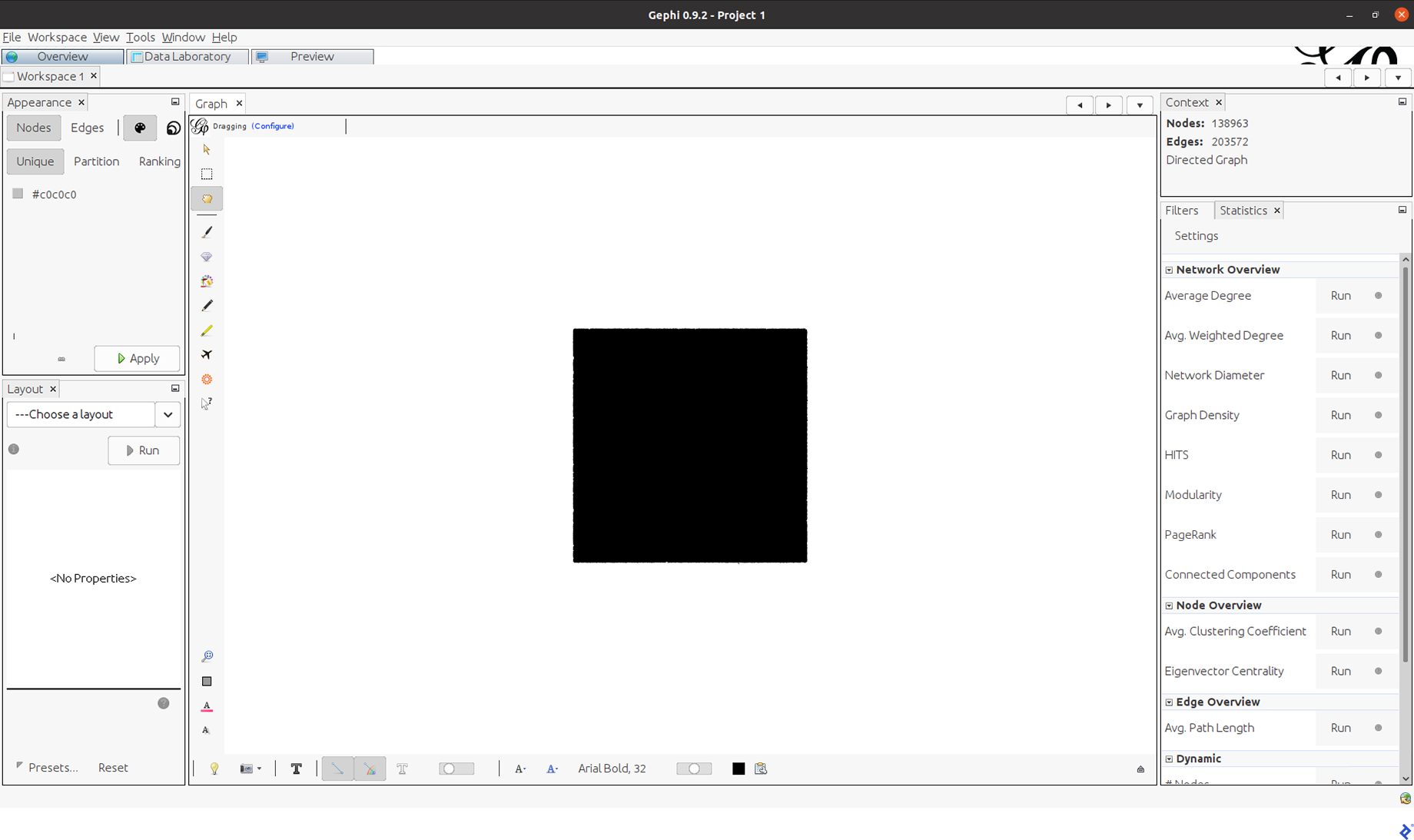Open the #c0c0c0 node color swatch
The width and height of the screenshot is (1414, 840).
18,194
